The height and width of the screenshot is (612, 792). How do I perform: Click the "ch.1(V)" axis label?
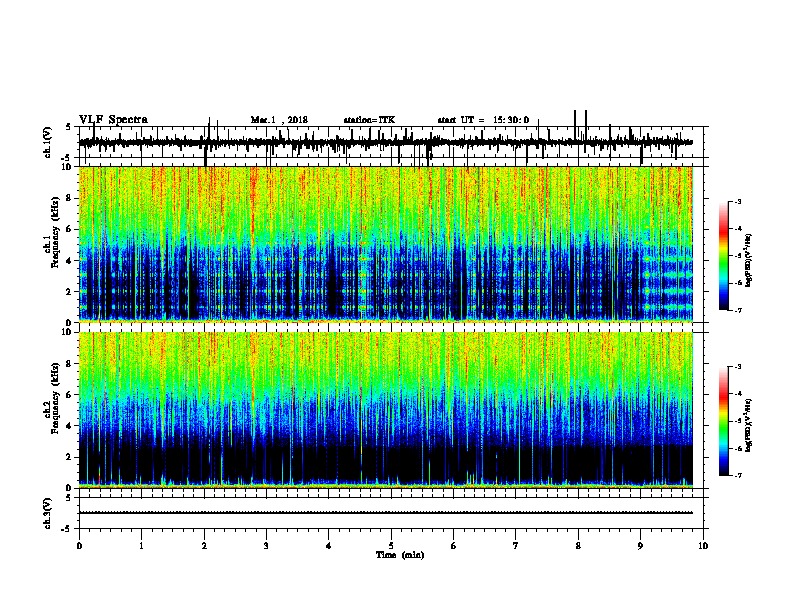click(x=48, y=142)
